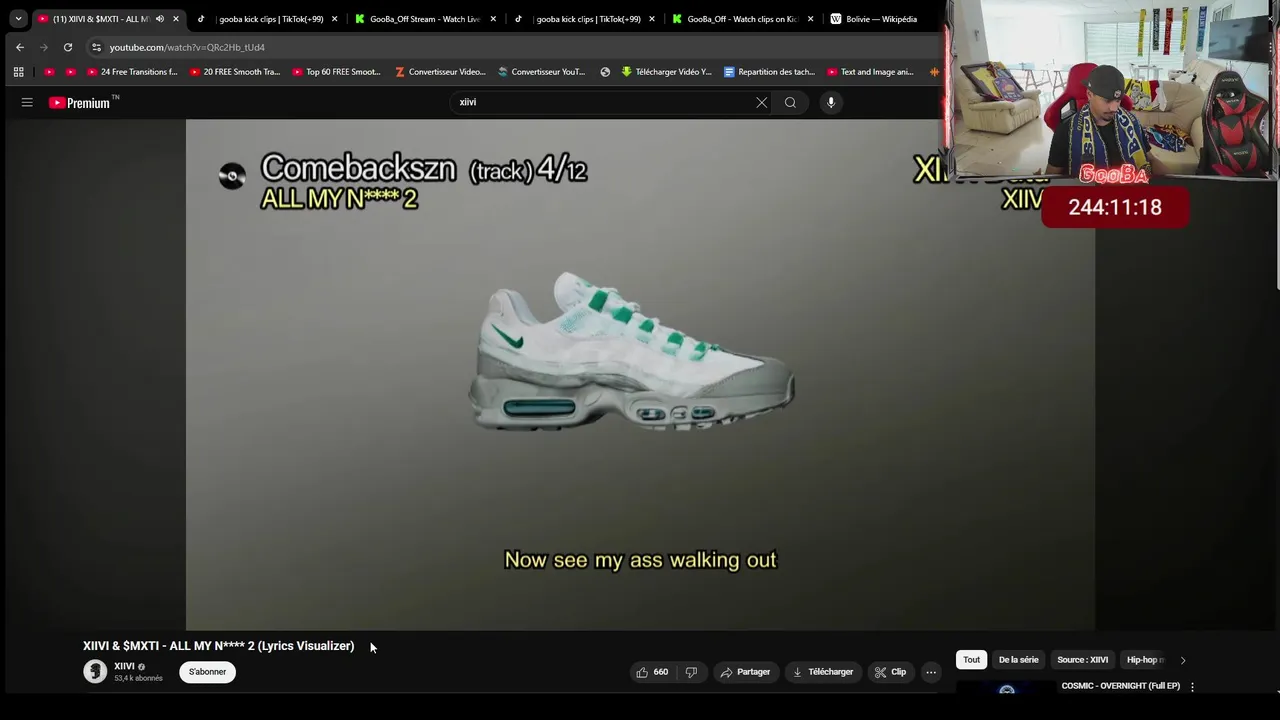The width and height of the screenshot is (1280, 720).
Task: Open the tab search dropdown arrow
Action: point(18,19)
